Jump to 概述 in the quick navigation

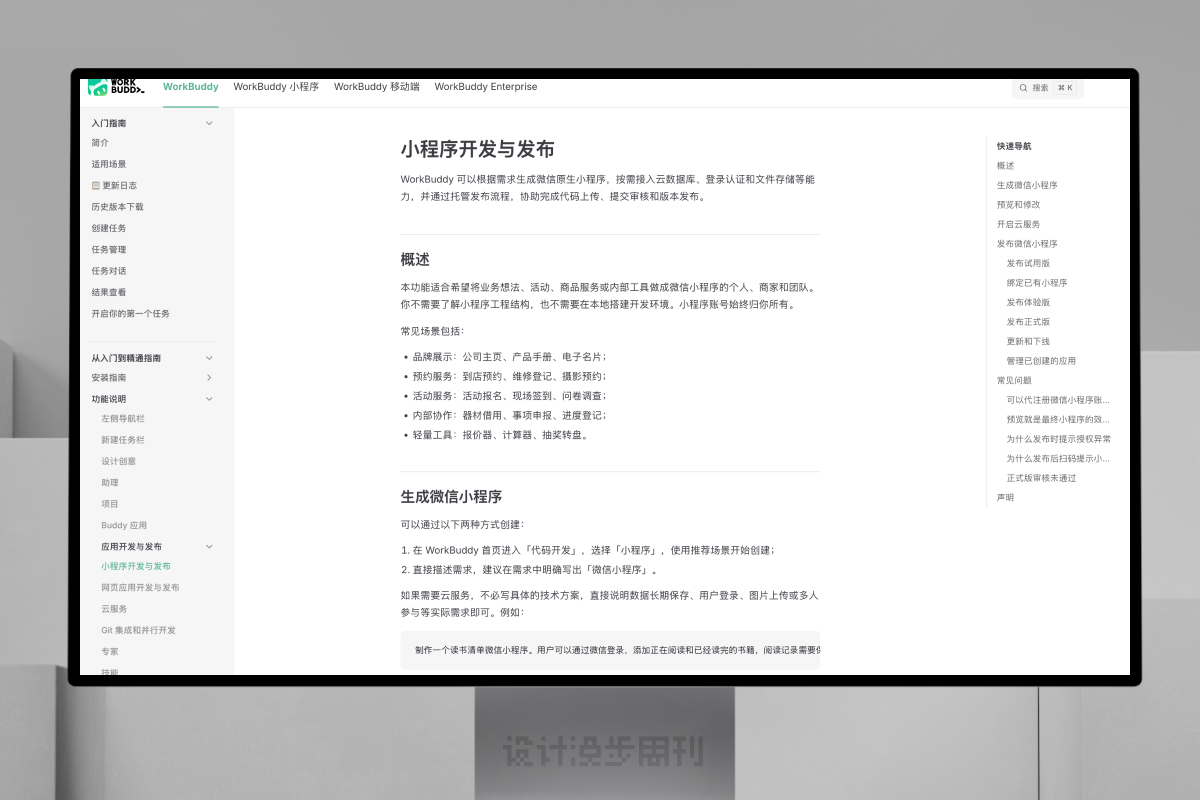click(x=1005, y=166)
